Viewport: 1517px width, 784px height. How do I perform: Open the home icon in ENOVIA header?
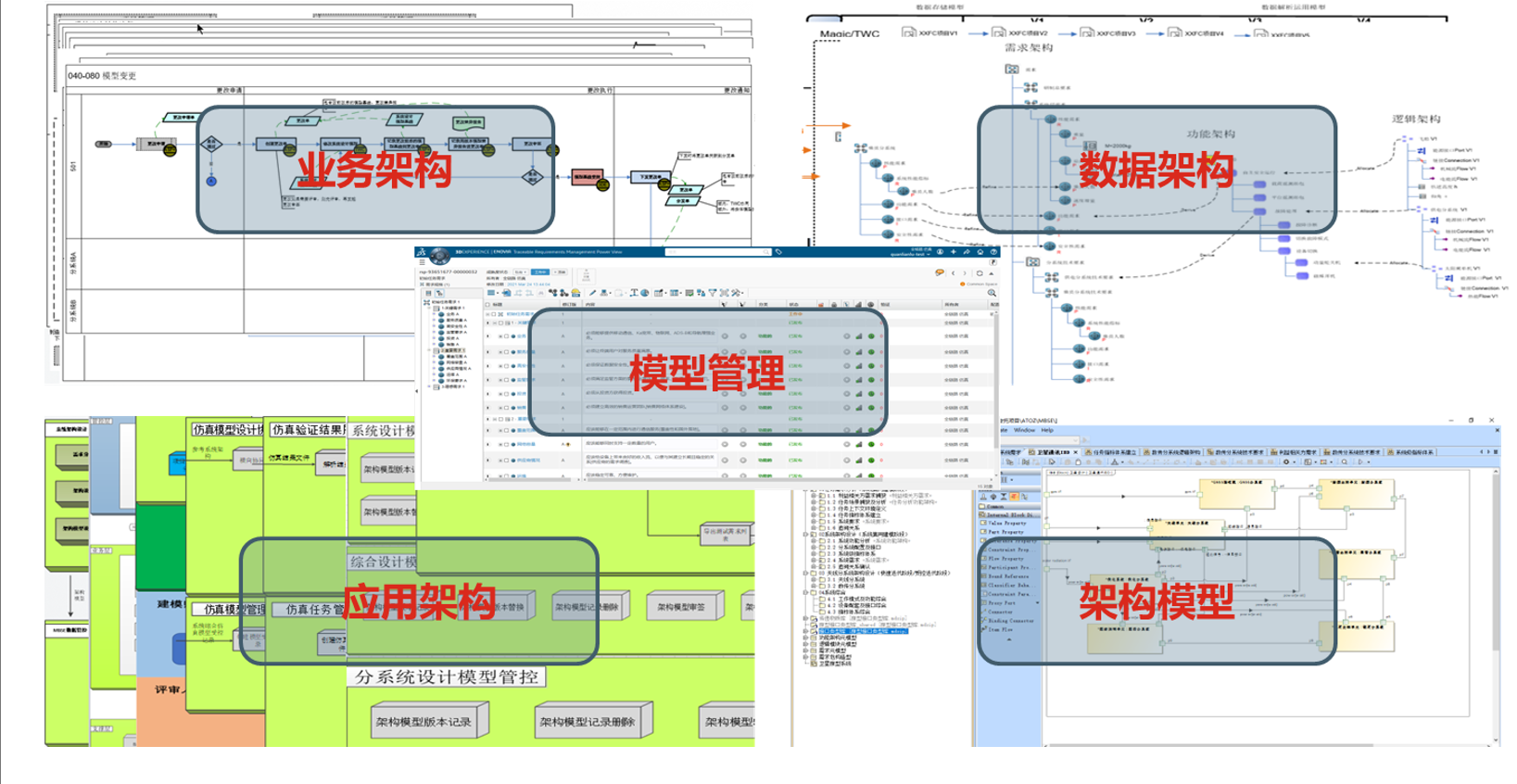coord(980,251)
